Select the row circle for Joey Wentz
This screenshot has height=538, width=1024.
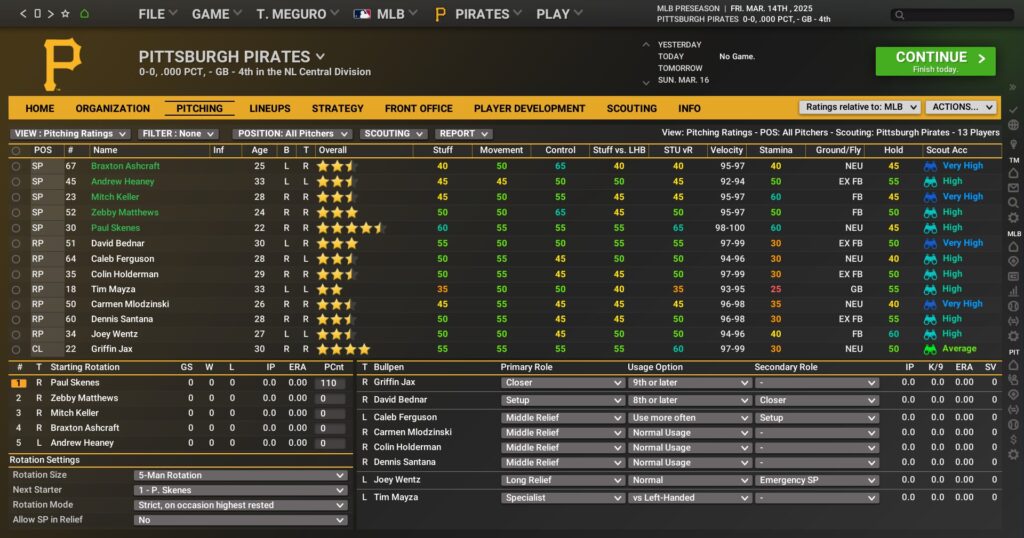pyautogui.click(x=16, y=334)
